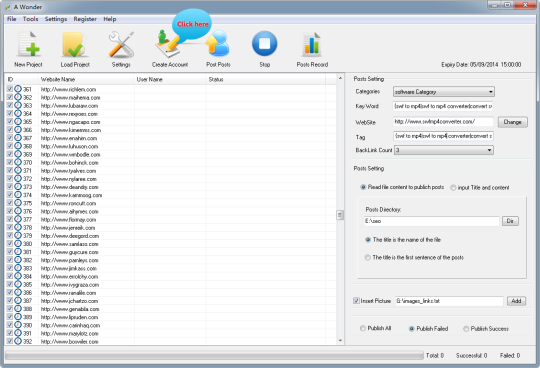Image resolution: width=540 pixels, height=368 pixels.
Task: Click the Create Account toolbar icon
Action: click(168, 44)
